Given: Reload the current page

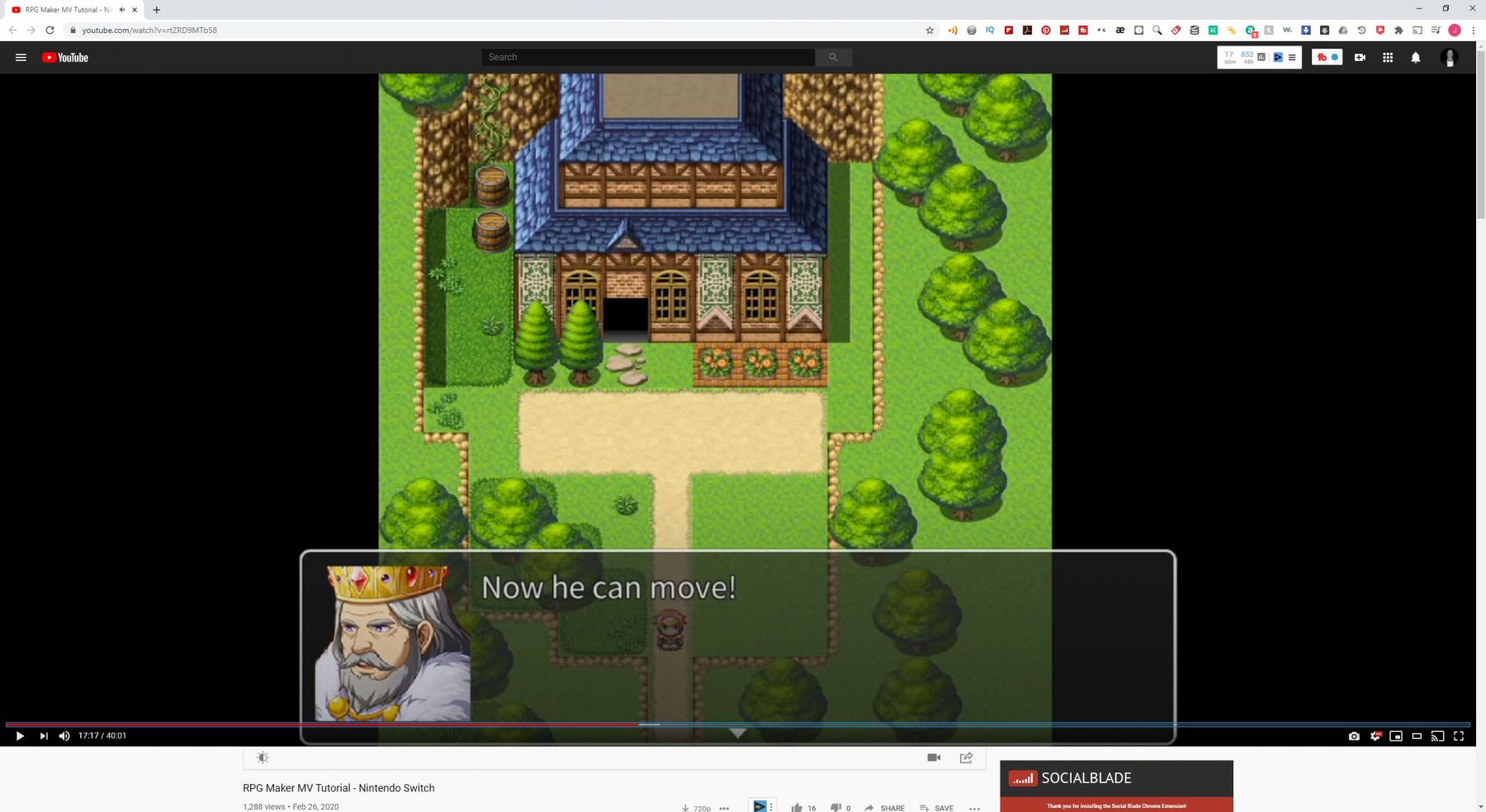Looking at the screenshot, I should (50, 31).
